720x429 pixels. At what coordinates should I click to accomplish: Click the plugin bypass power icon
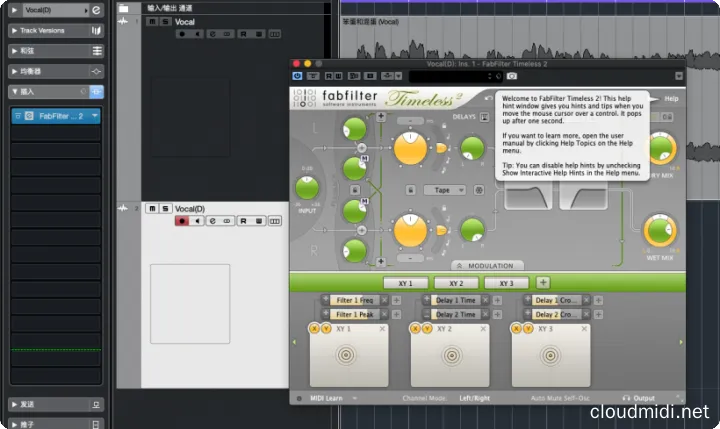(x=297, y=76)
